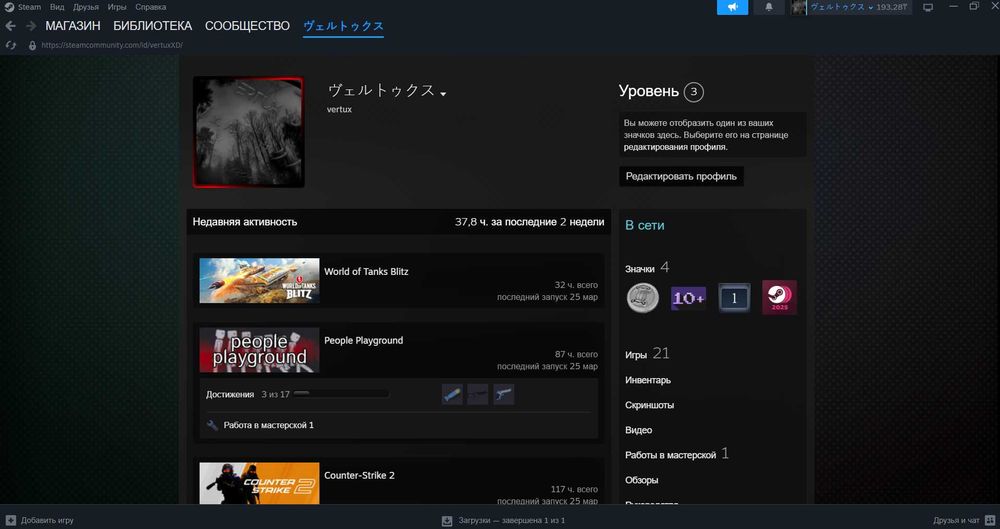Open notifications bell icon
Image resolution: width=1000 pixels, height=529 pixels.
(x=768, y=7)
